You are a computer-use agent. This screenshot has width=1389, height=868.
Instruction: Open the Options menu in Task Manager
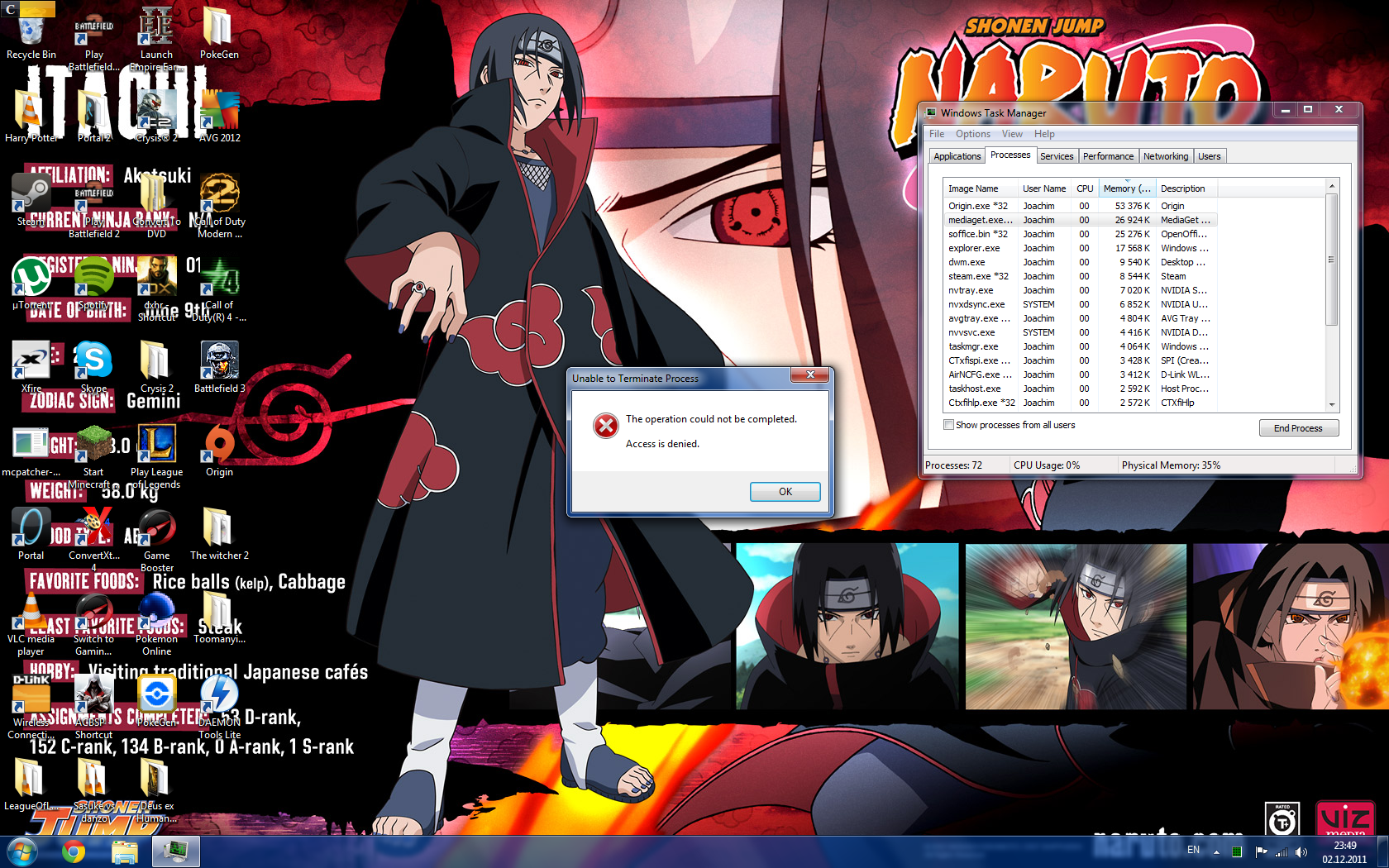(x=973, y=134)
